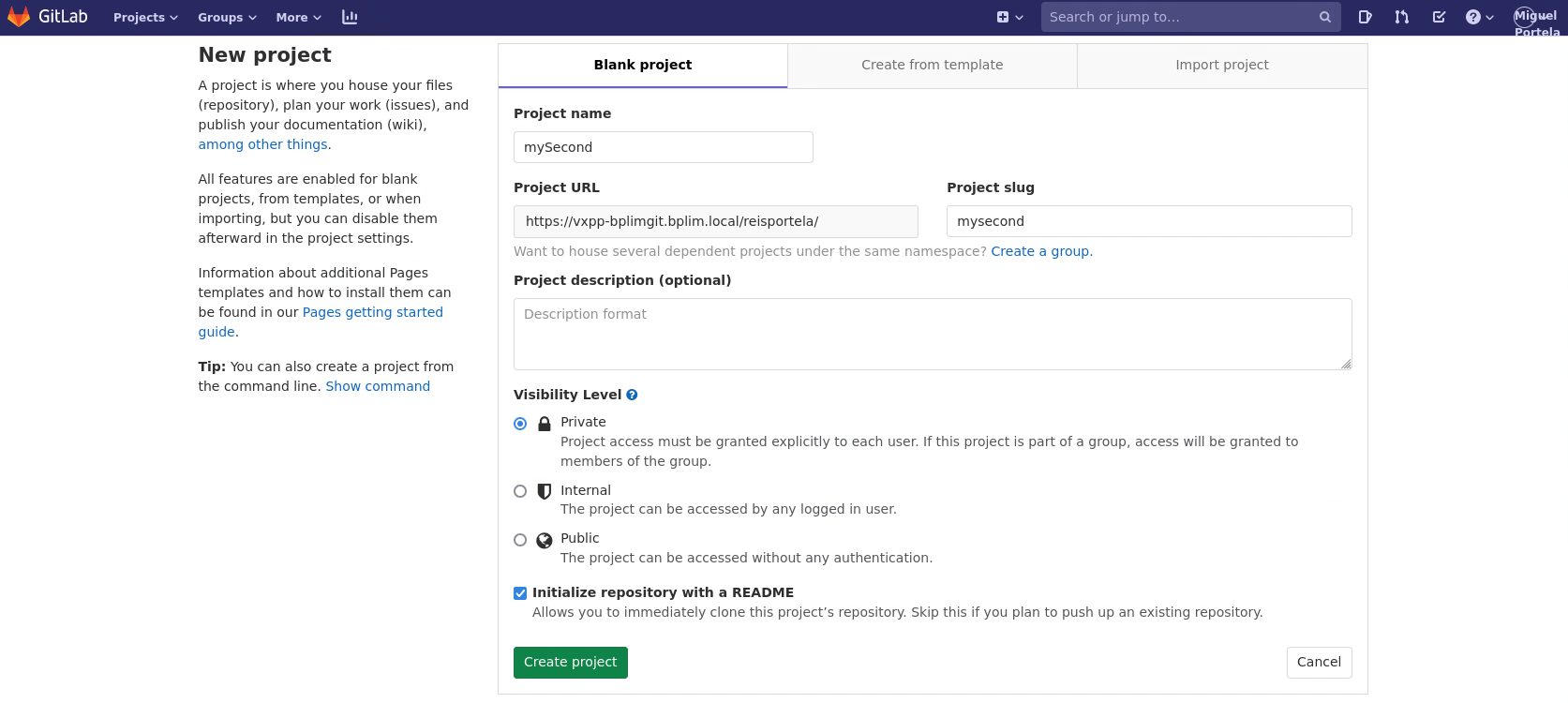Image resolution: width=1568 pixels, height=703 pixels.
Task: Follow the Show command link
Action: [378, 386]
